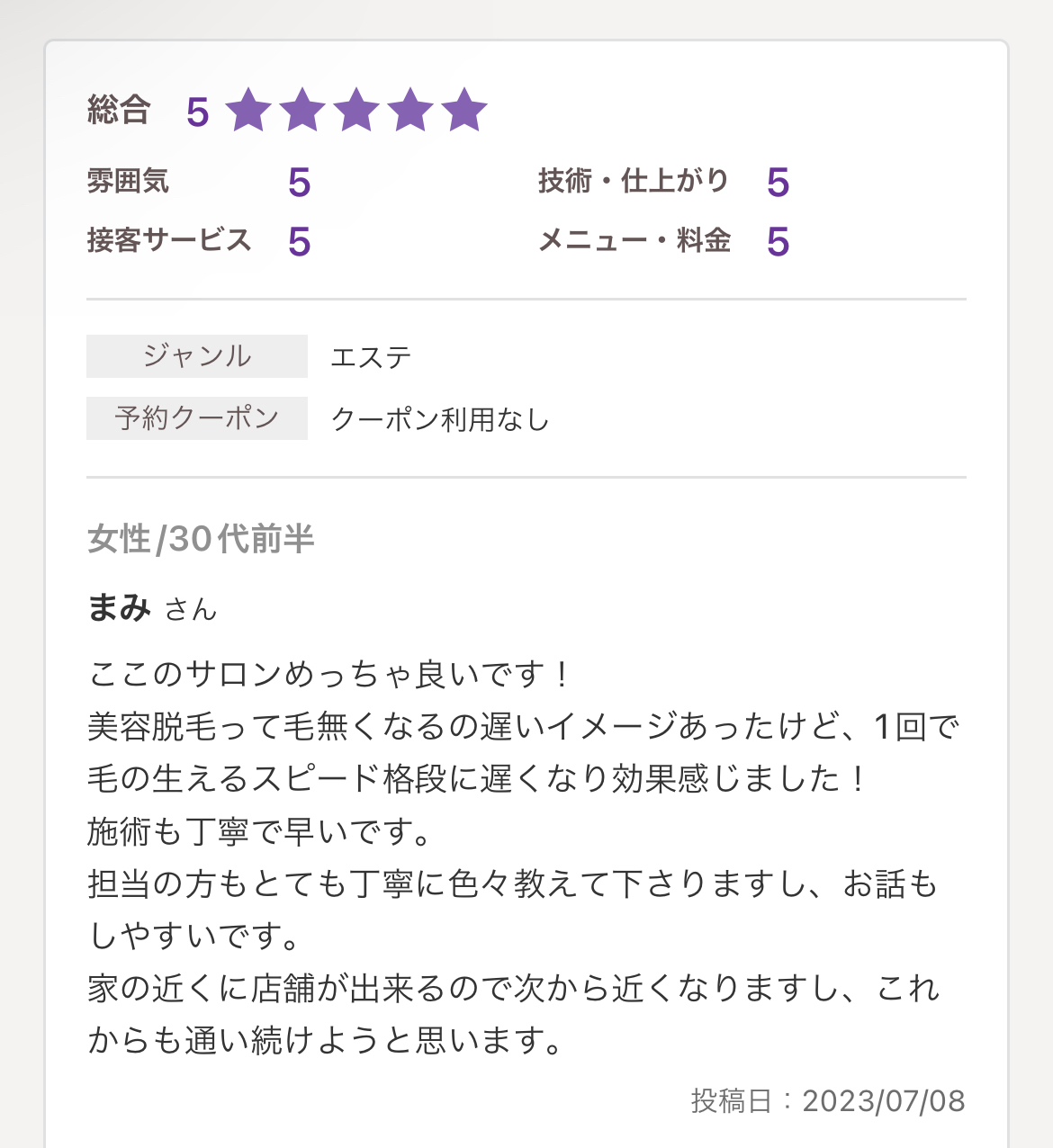Click the second purple rating star
1053x1148 pixels.
click(302, 110)
